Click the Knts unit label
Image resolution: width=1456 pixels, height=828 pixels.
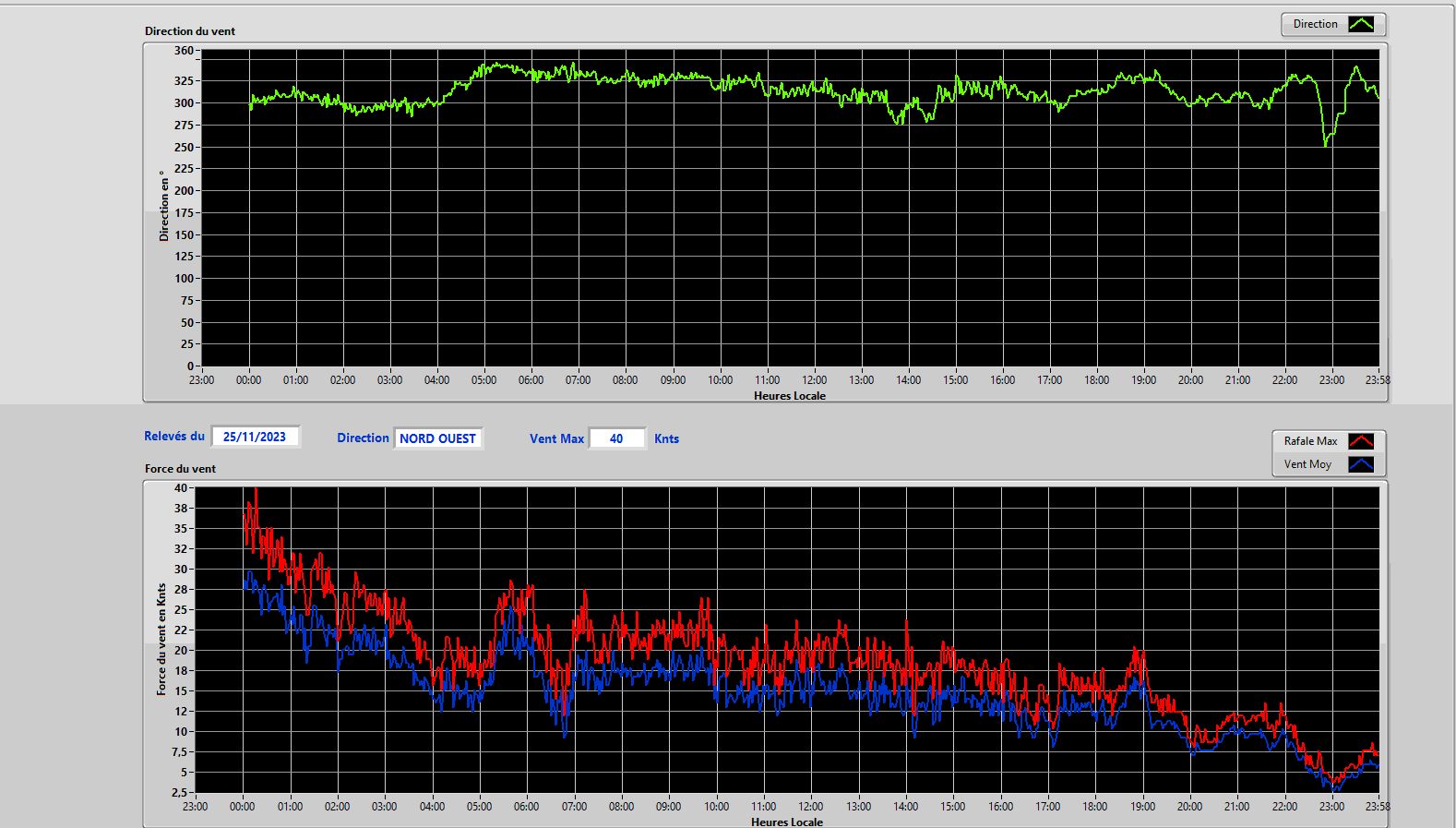tap(666, 438)
